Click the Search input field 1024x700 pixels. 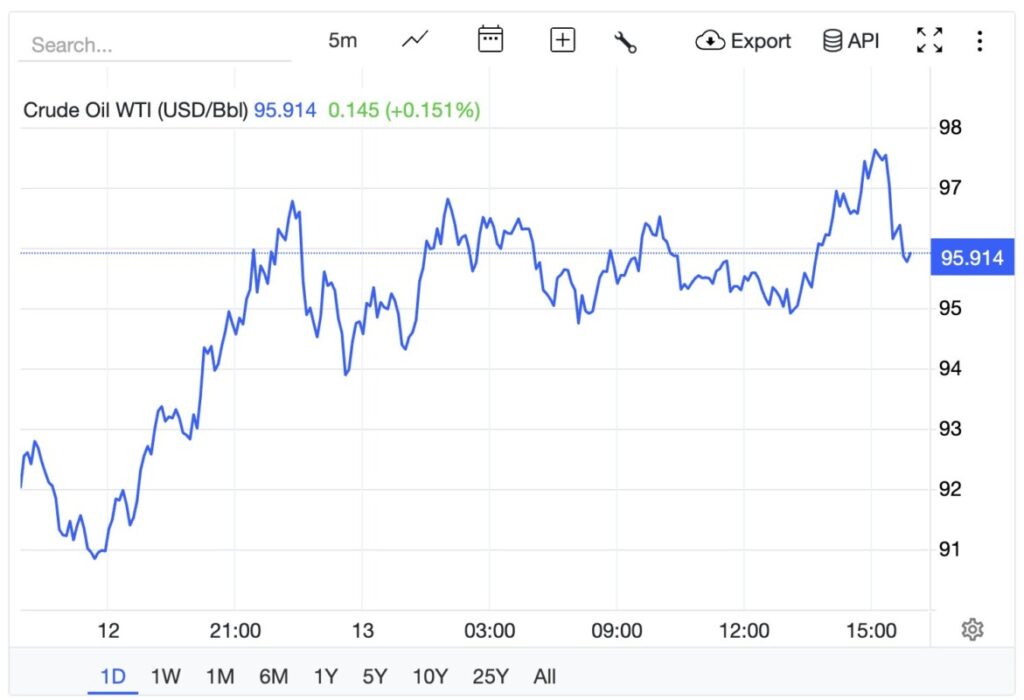[155, 45]
